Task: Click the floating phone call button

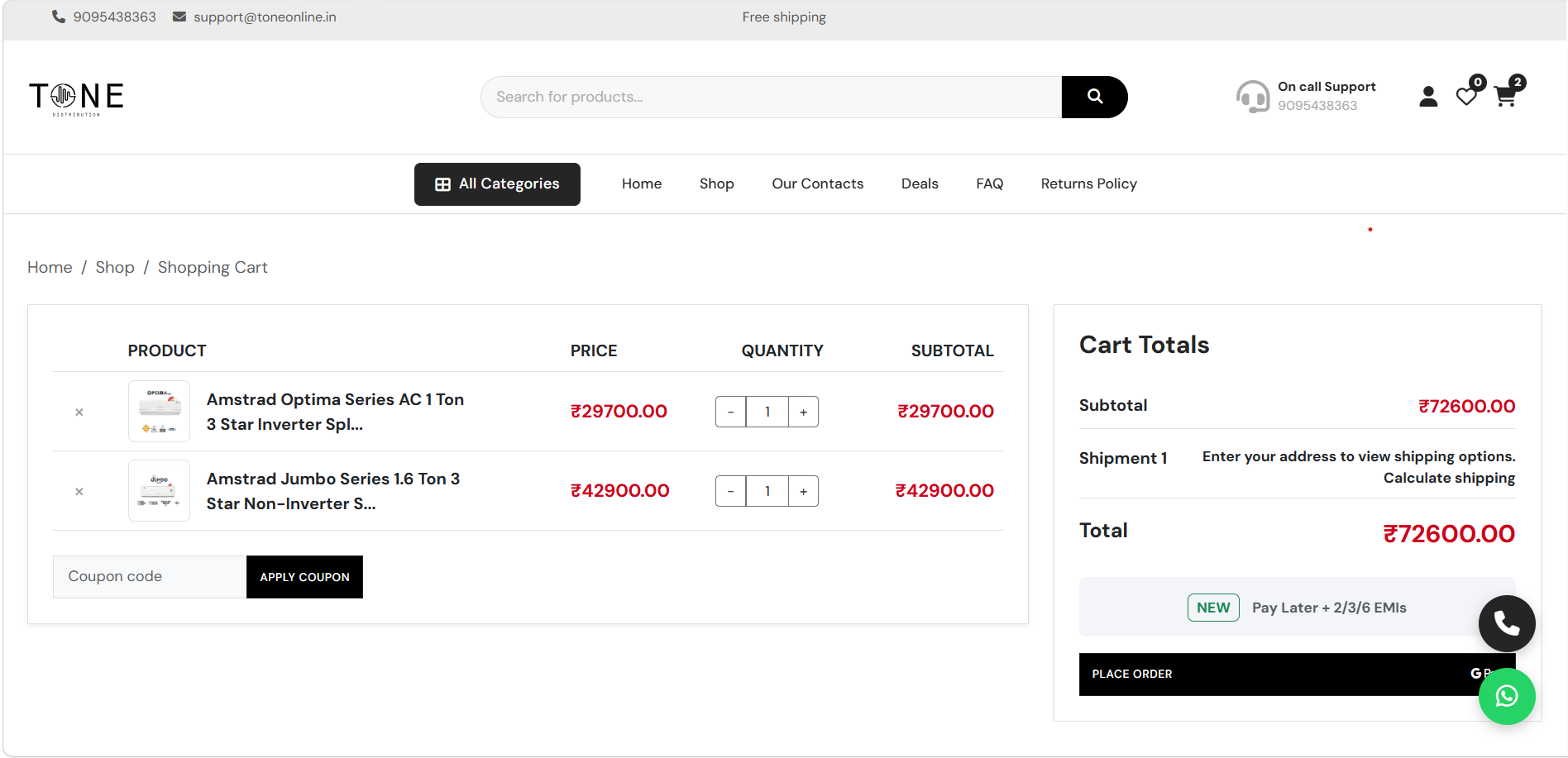Action: pyautogui.click(x=1507, y=623)
